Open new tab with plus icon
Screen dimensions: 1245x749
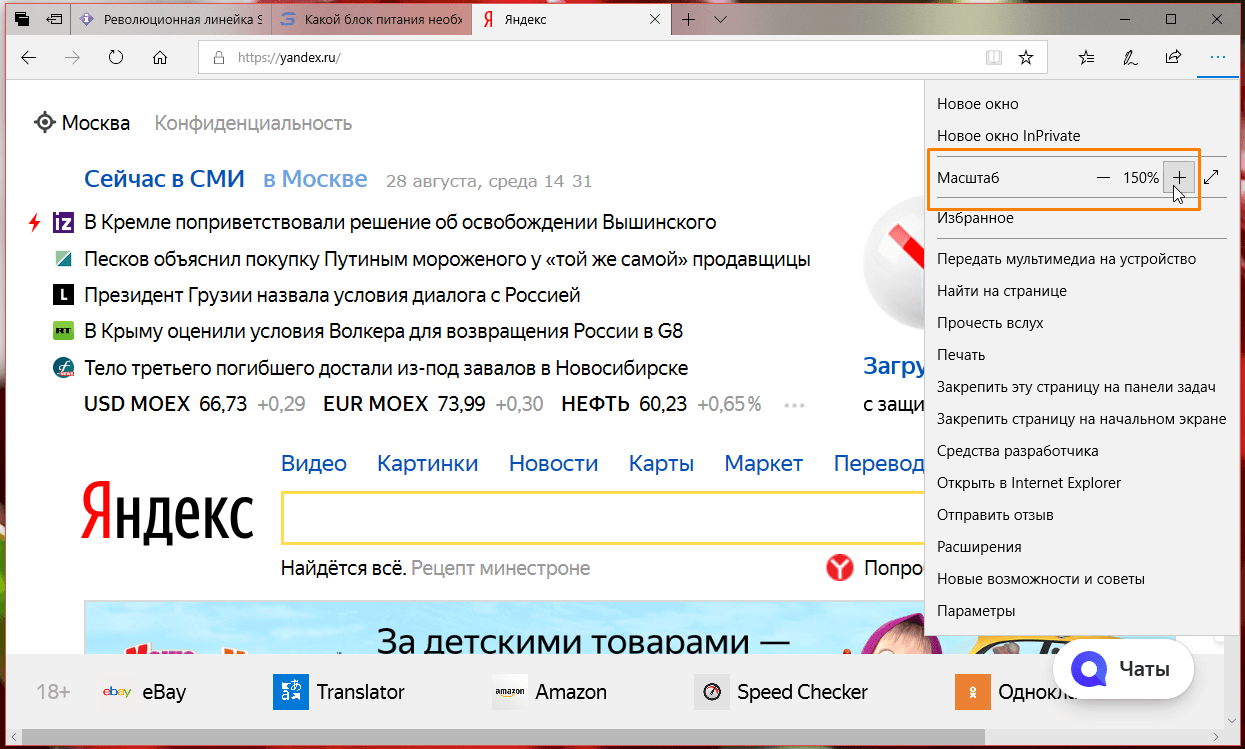pyautogui.click(x=689, y=19)
